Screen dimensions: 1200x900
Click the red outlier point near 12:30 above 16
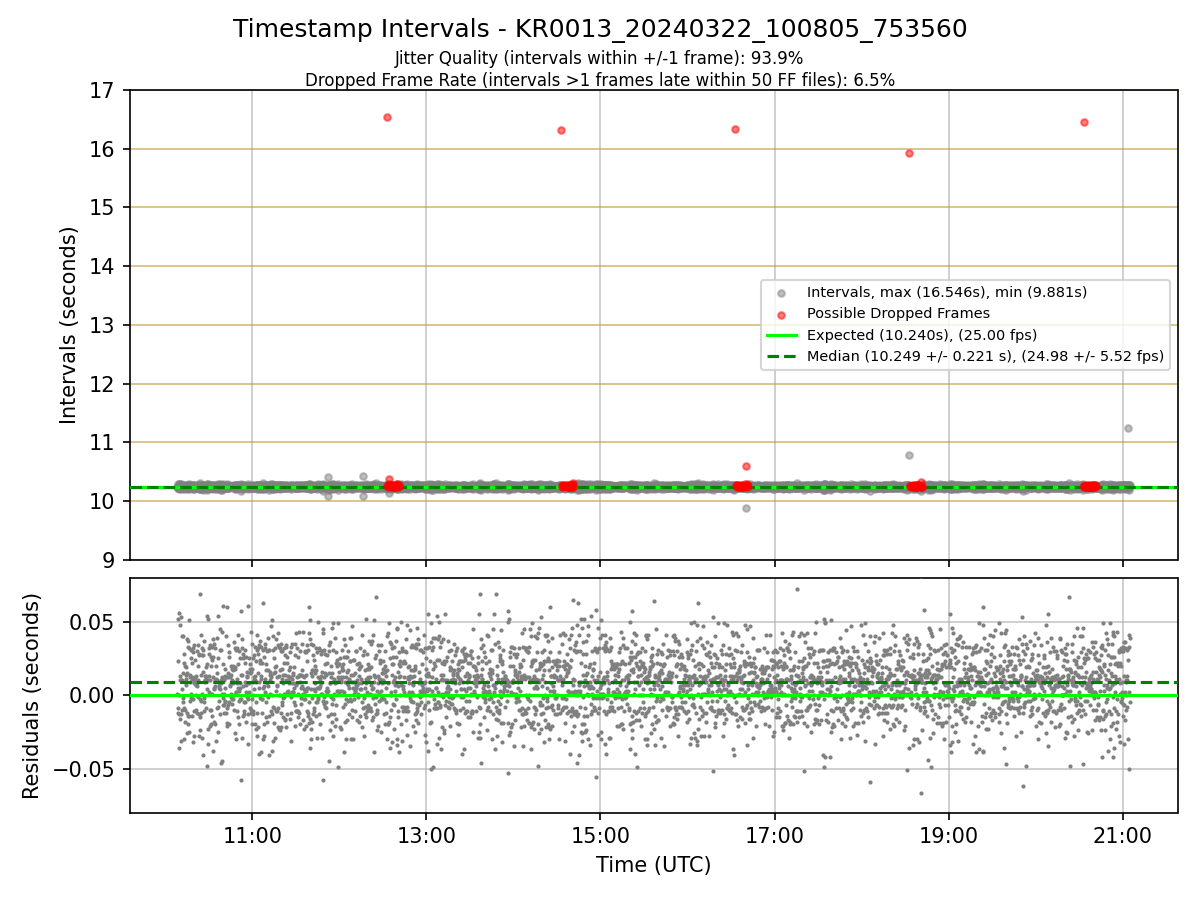point(387,117)
